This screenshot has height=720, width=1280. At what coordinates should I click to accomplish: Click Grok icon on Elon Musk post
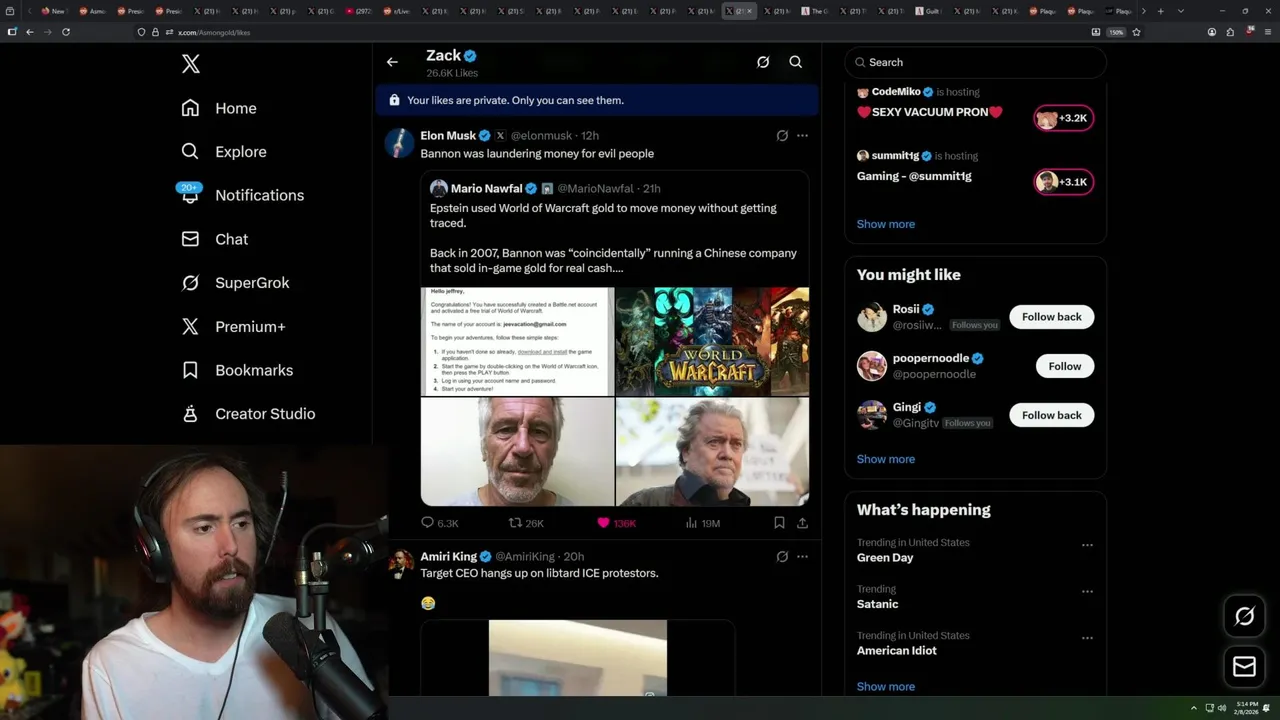tap(782, 135)
